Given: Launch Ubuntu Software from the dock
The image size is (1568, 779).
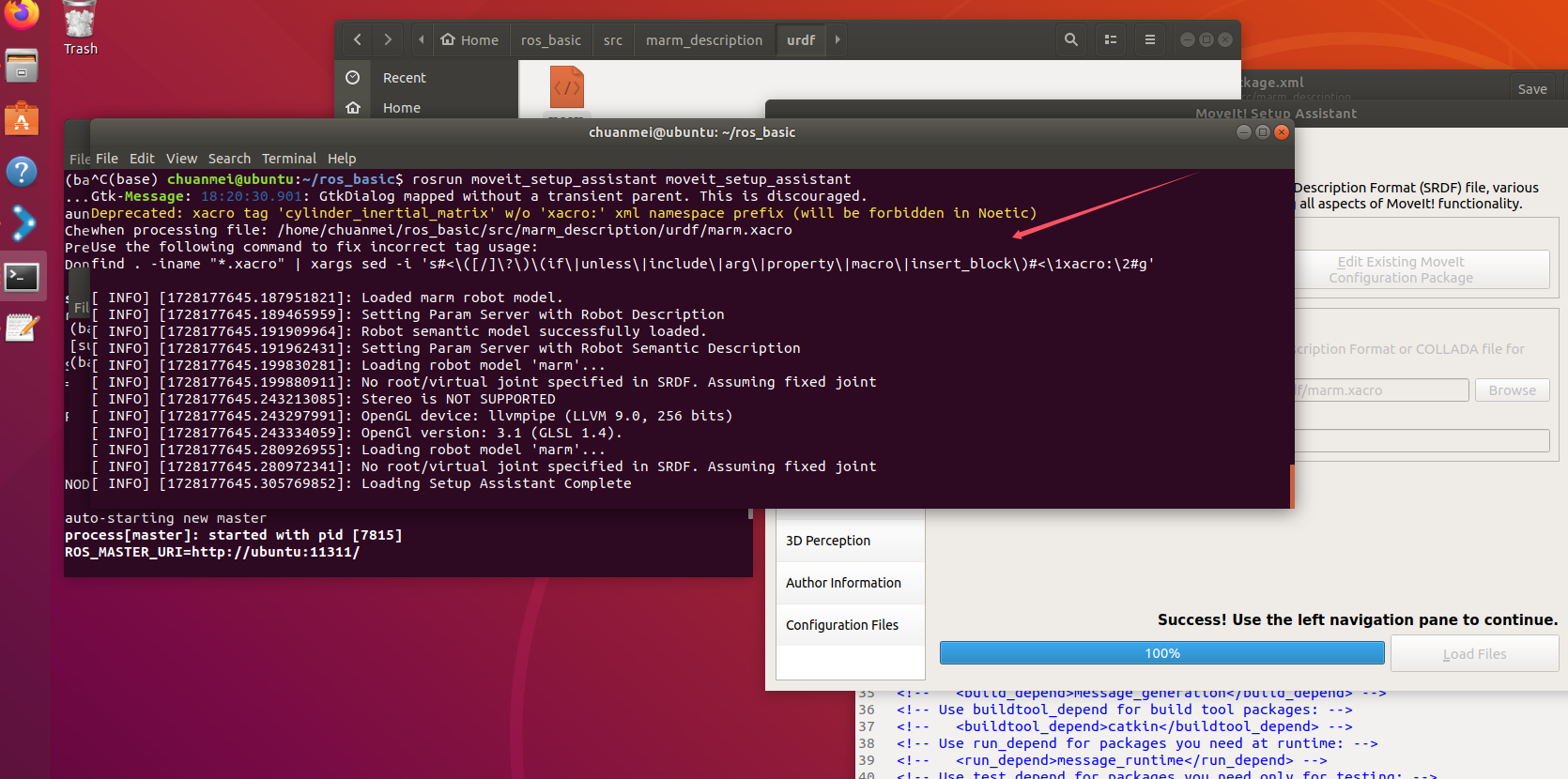Looking at the screenshot, I should [22, 119].
